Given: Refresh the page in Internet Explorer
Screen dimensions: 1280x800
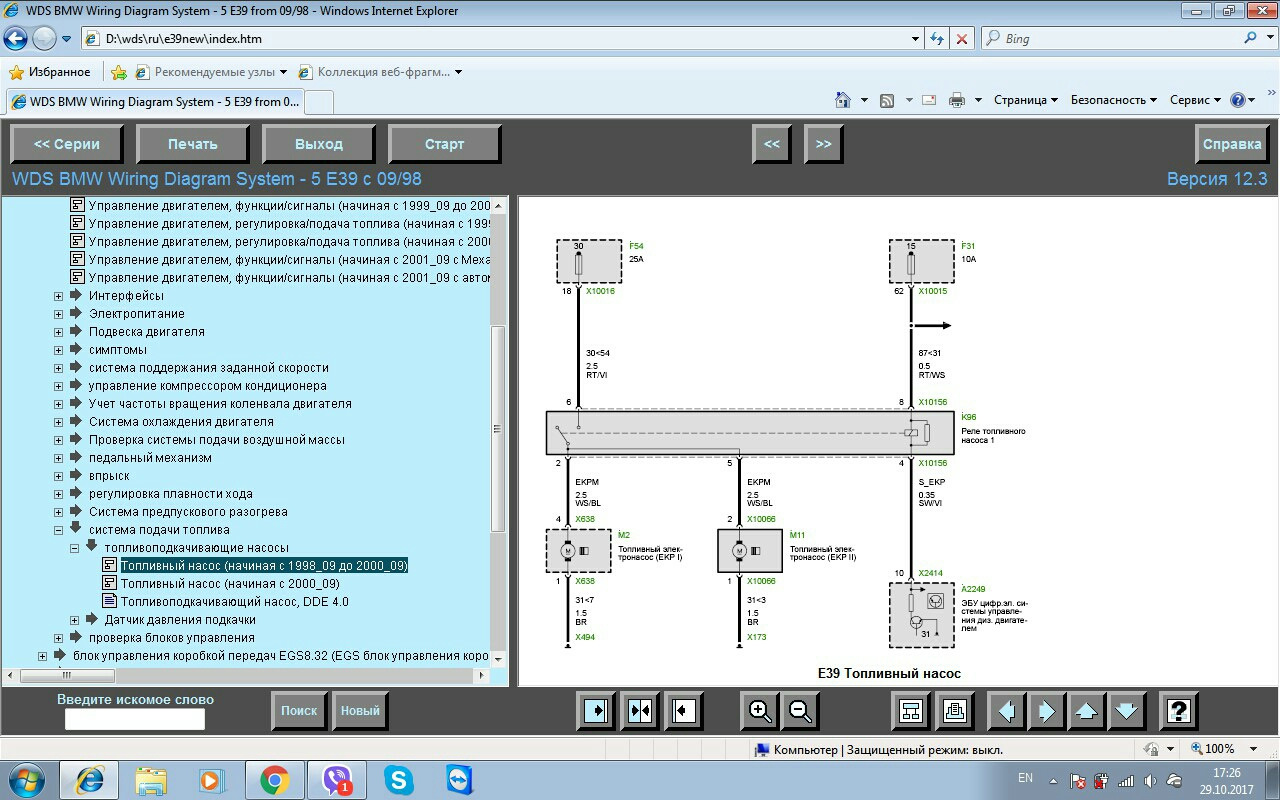Looking at the screenshot, I should click(937, 39).
